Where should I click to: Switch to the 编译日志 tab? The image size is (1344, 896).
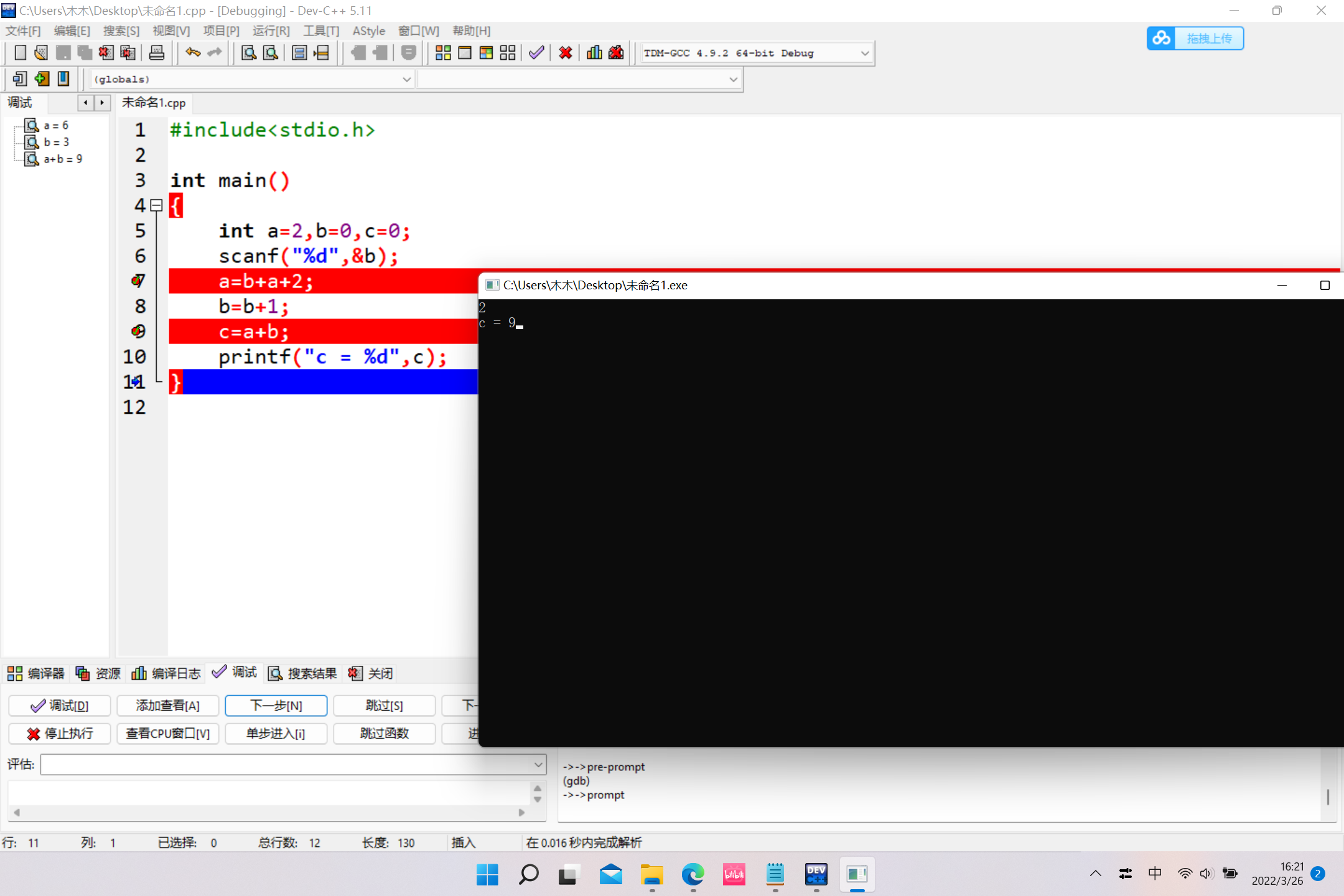(166, 673)
